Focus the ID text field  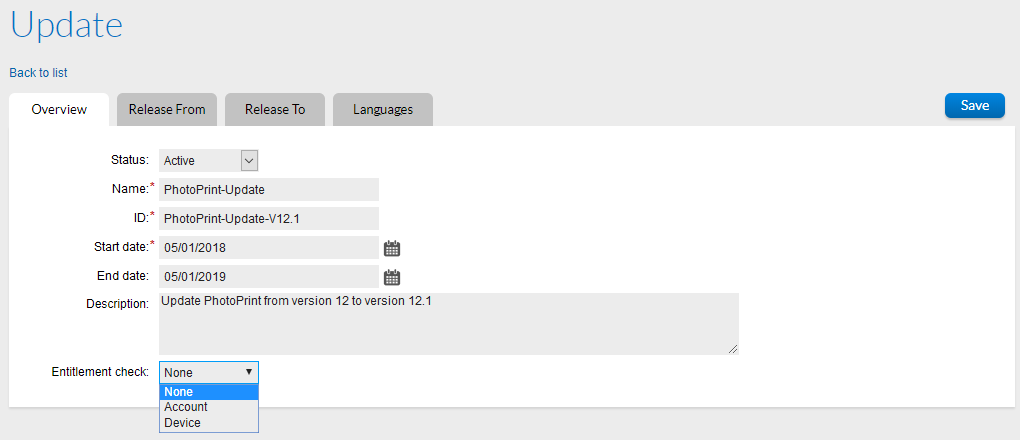click(268, 218)
